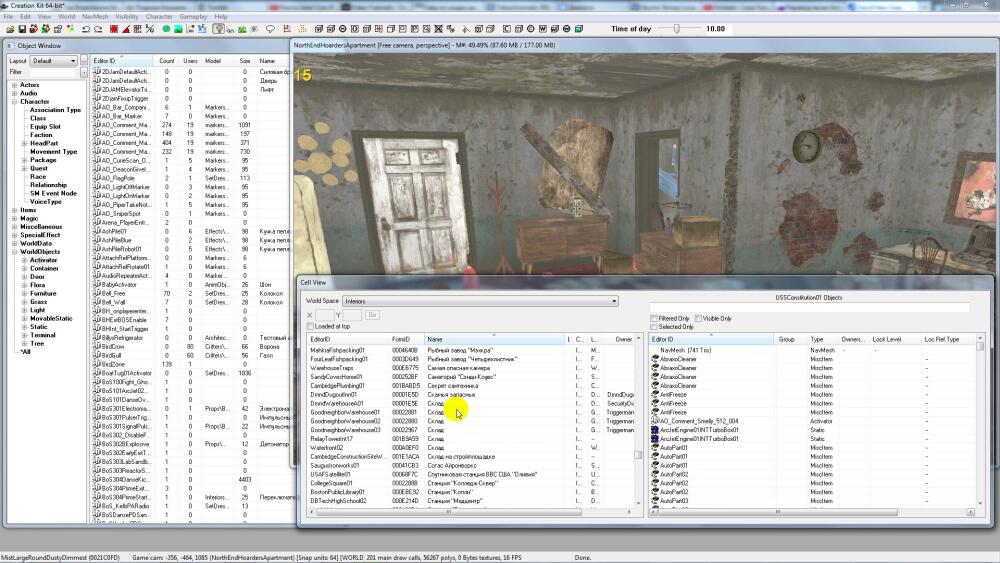Expand the Magic tree node
Viewport: 1000px width, 563px height.
[x=15, y=218]
